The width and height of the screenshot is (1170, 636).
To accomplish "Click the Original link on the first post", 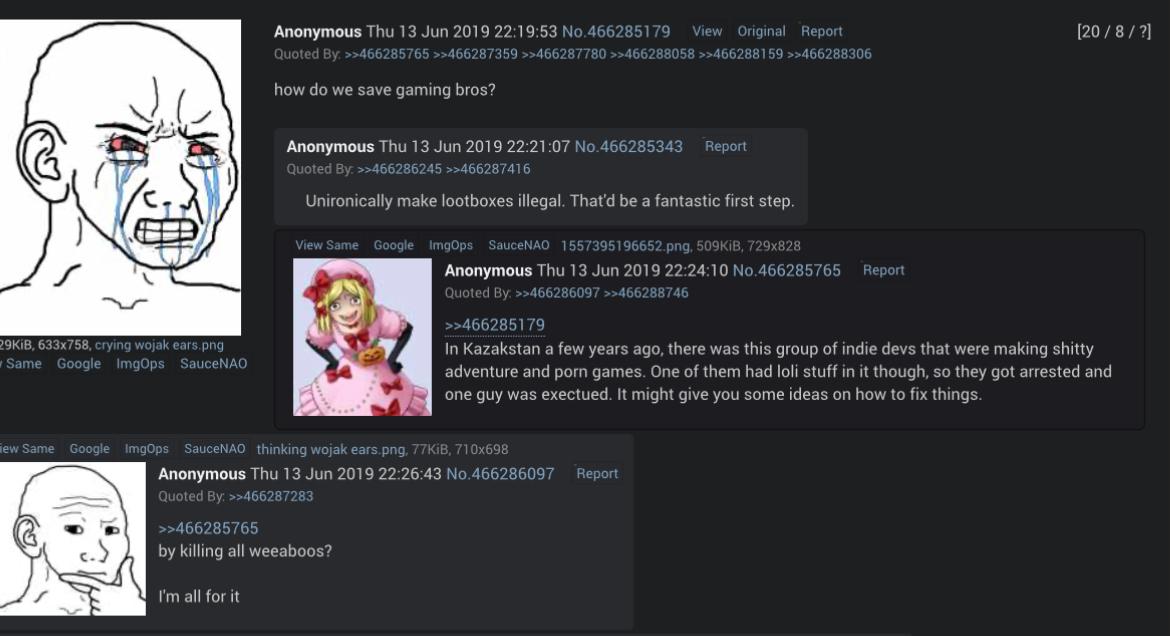I will coord(761,31).
